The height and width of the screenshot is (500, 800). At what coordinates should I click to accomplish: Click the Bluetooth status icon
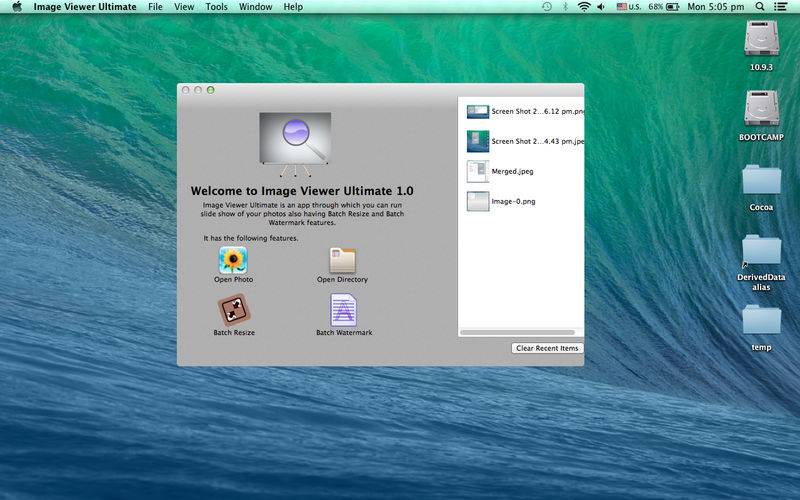pyautogui.click(x=565, y=7)
